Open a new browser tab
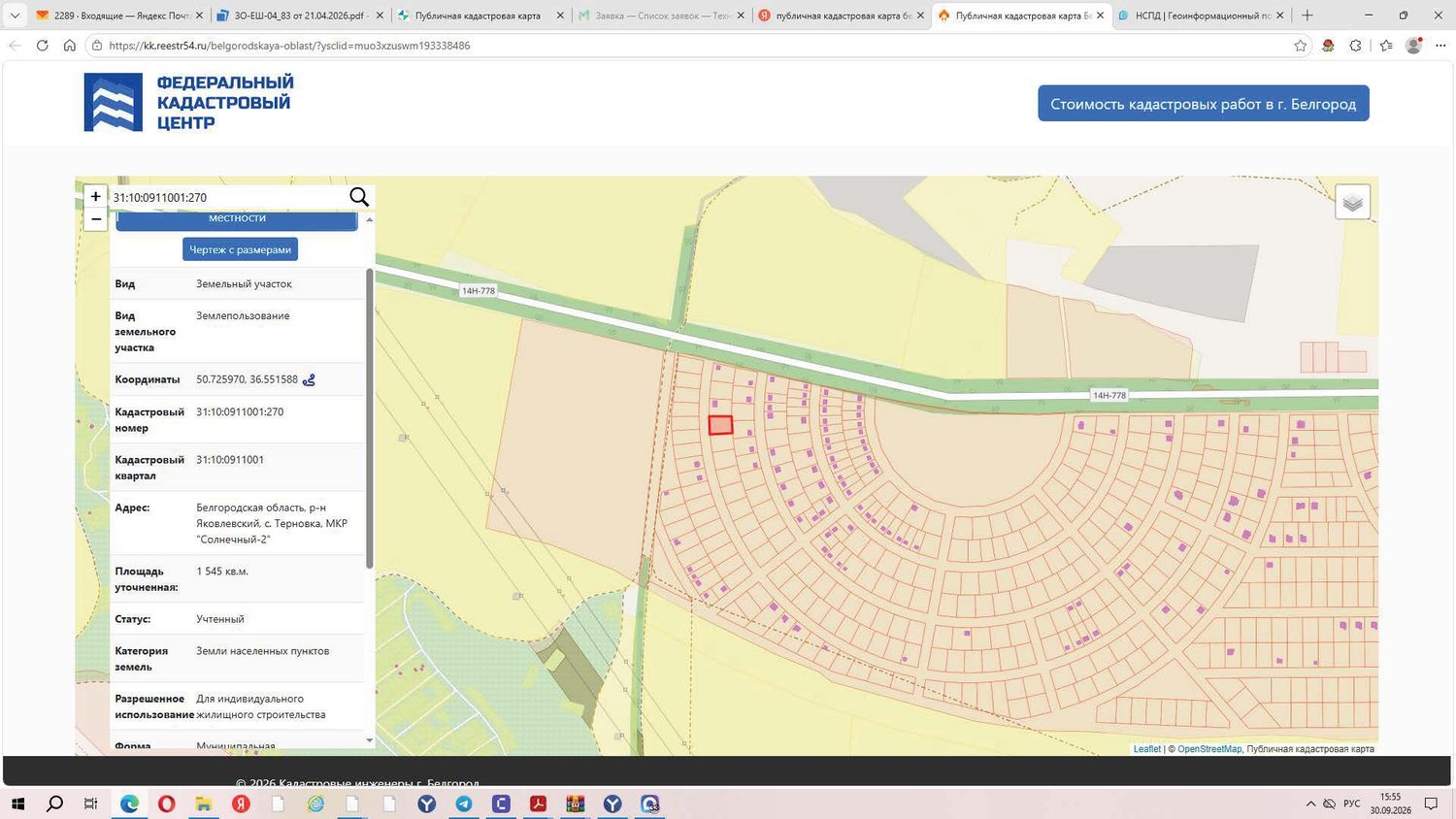This screenshot has height=819, width=1456. [1307, 16]
